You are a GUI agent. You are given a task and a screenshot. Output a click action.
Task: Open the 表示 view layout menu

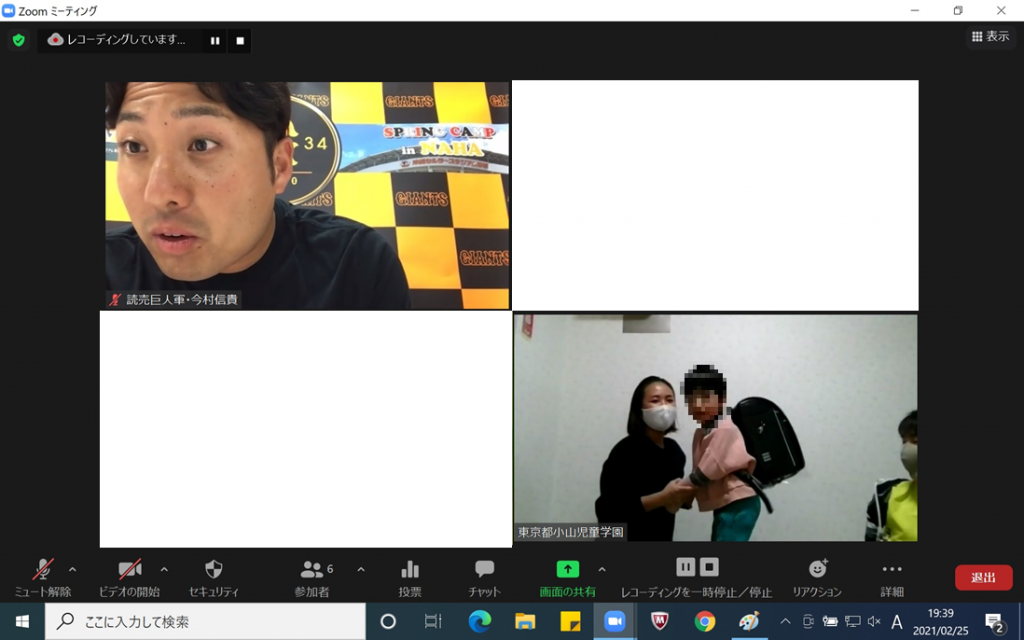[991, 37]
